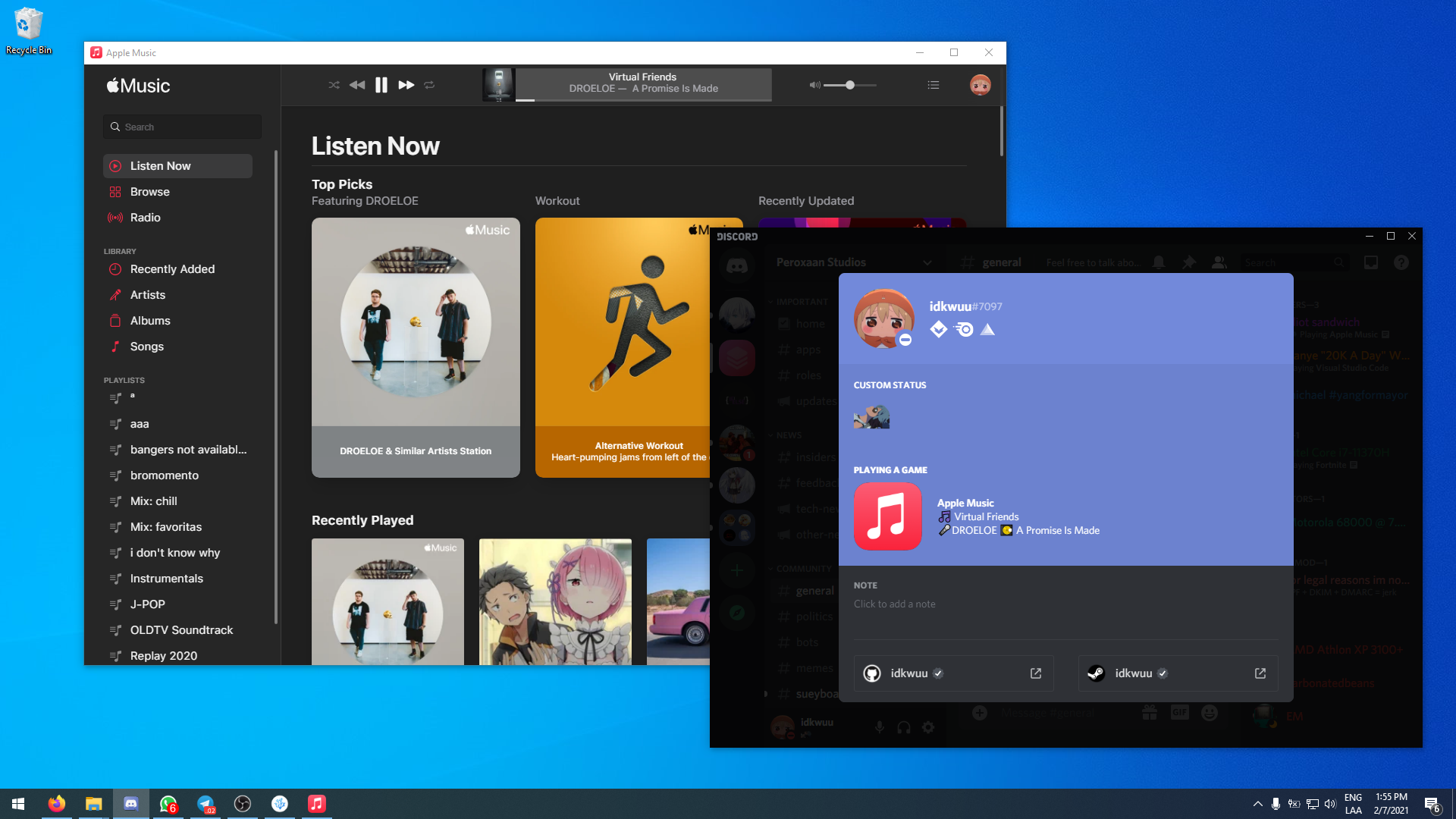The width and height of the screenshot is (1456, 819).
Task: Show hidden system tray icons
Action: (x=1257, y=804)
